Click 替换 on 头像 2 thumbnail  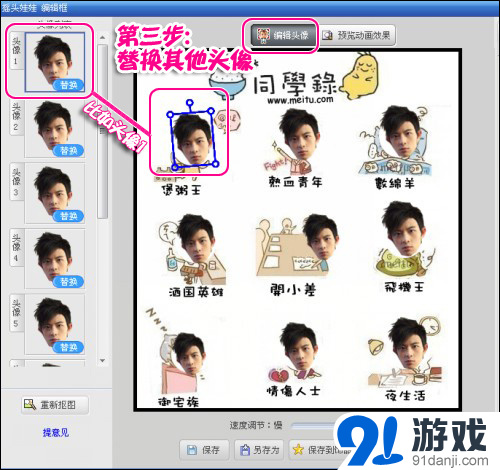coord(68,151)
